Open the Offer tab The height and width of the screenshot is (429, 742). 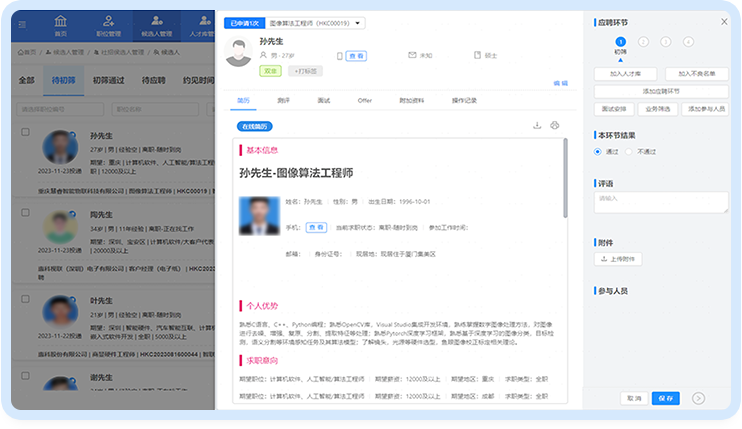(x=364, y=101)
